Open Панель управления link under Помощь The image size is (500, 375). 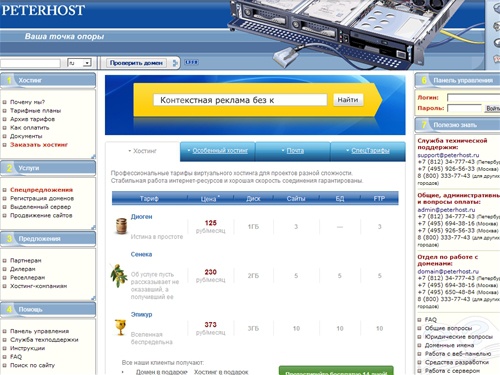[x=39, y=331]
